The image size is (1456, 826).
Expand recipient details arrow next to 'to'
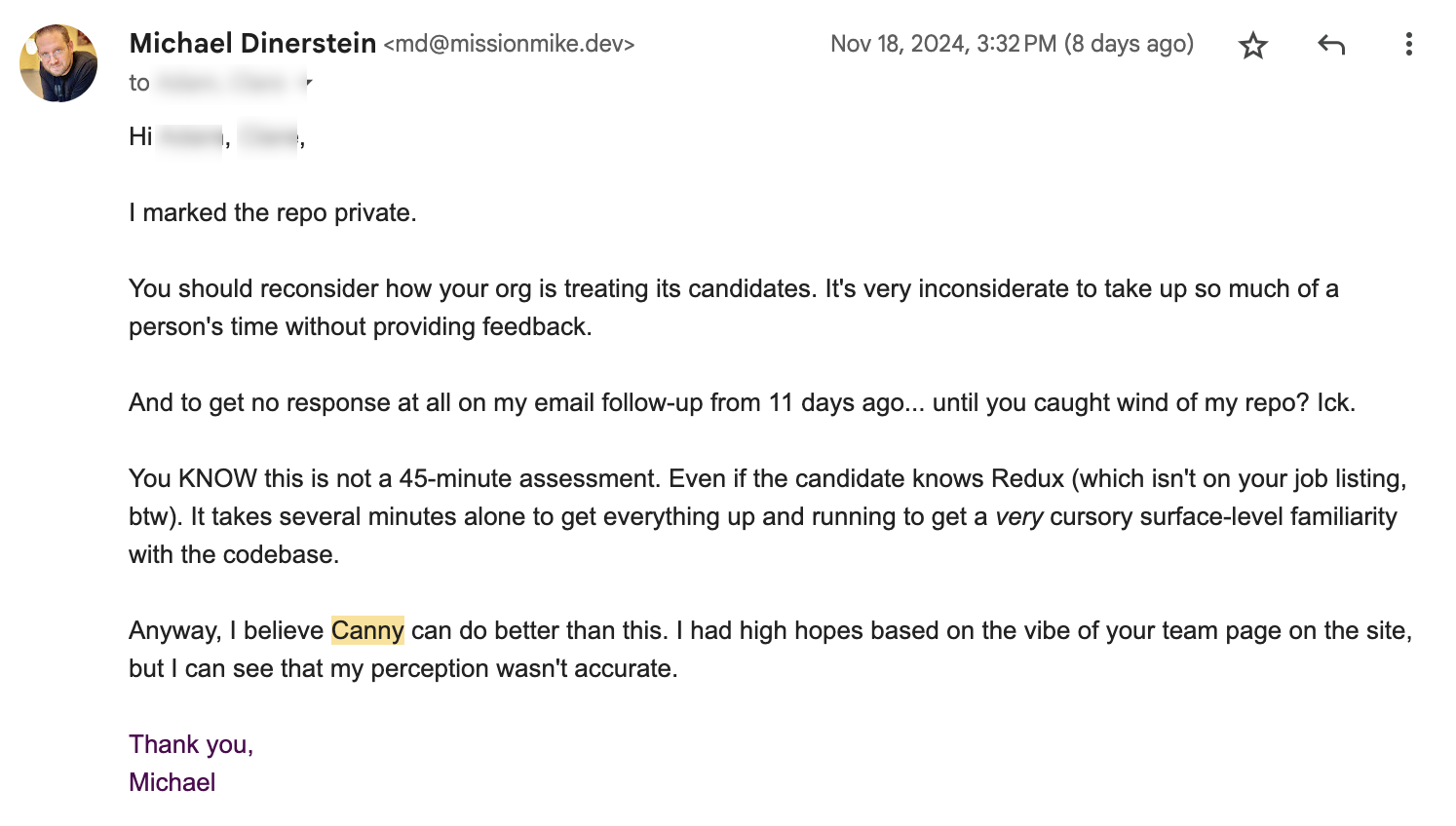(x=308, y=83)
